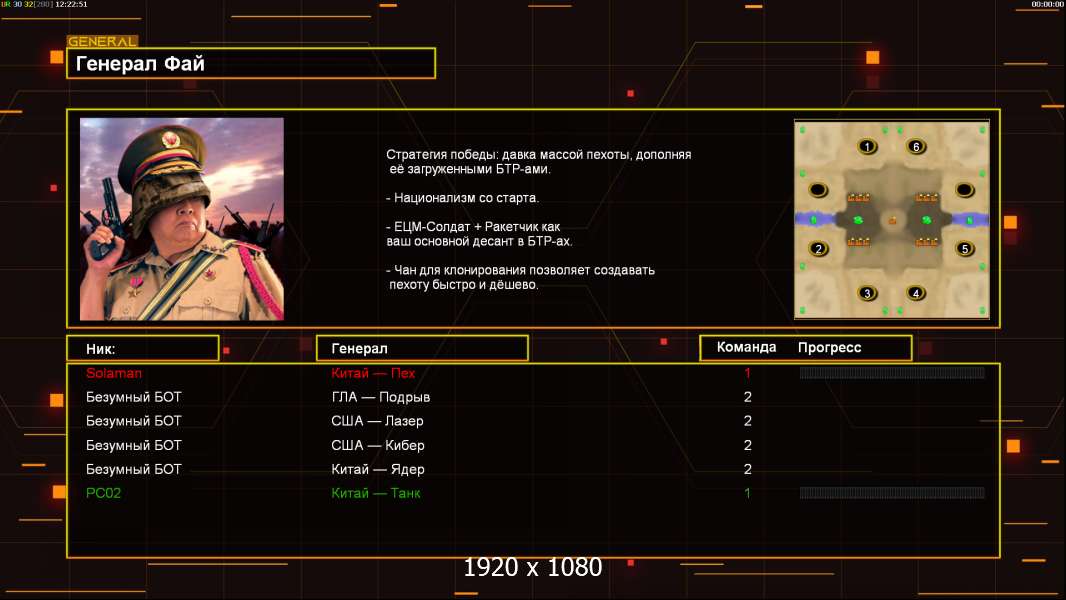The width and height of the screenshot is (1066, 600).
Task: Select the red player name 'Solaman'
Action: pyautogui.click(x=114, y=373)
